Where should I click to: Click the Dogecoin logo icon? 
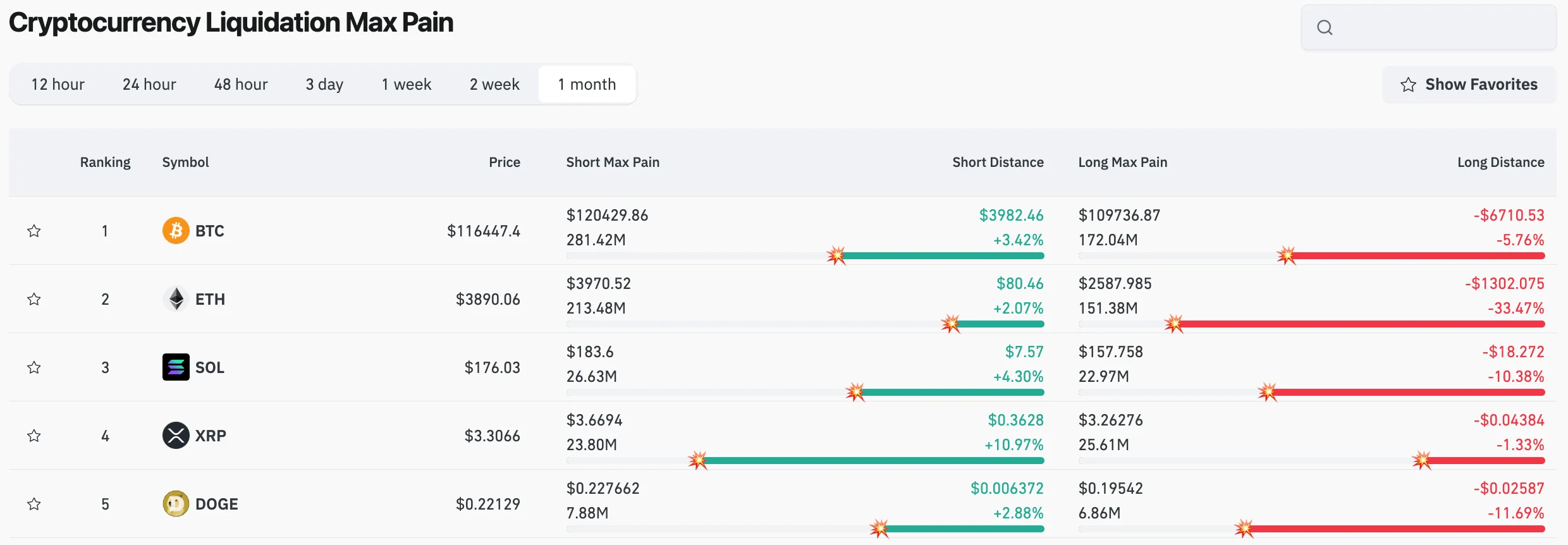coord(176,504)
